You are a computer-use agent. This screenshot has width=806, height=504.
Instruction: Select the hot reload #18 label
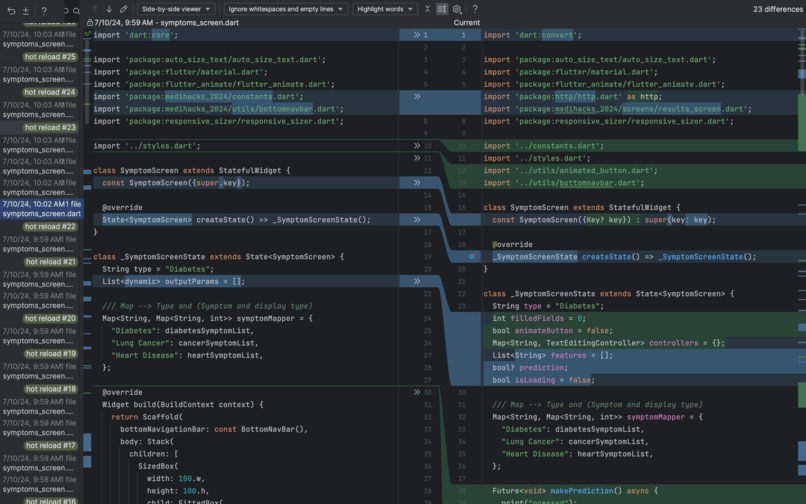click(50, 389)
